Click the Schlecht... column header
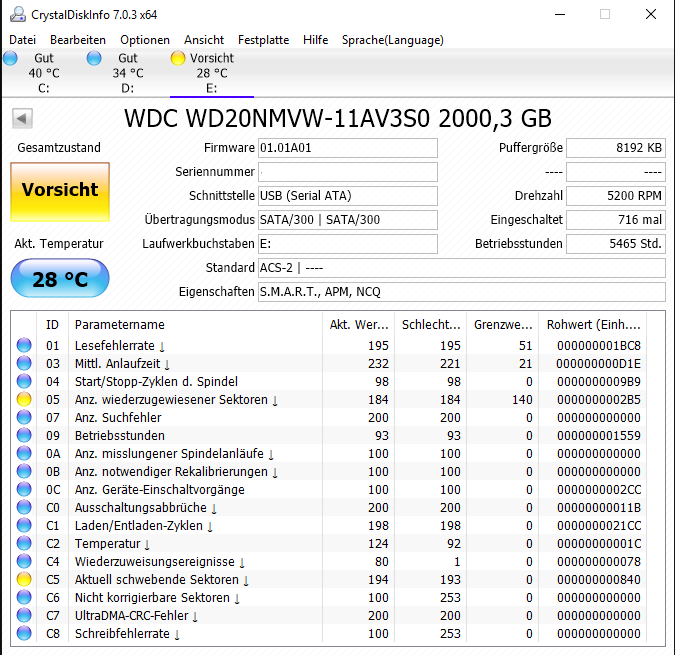The width and height of the screenshot is (675, 655). 430,325
